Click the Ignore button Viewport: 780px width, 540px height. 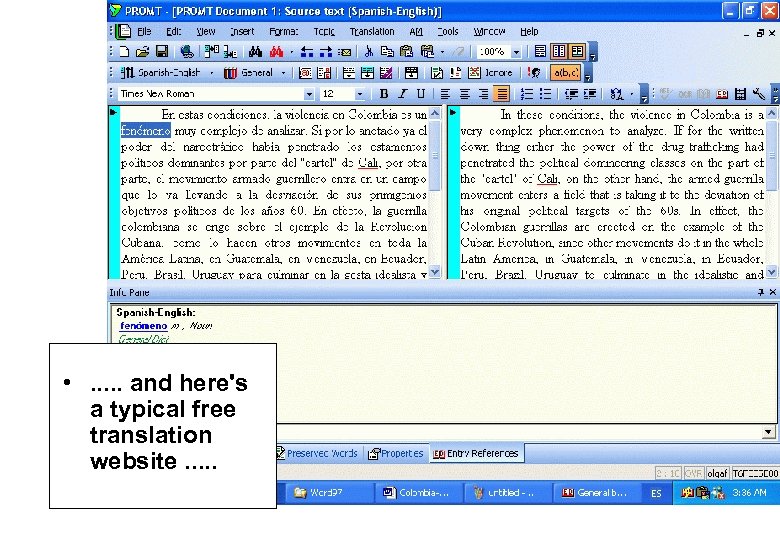click(x=491, y=73)
